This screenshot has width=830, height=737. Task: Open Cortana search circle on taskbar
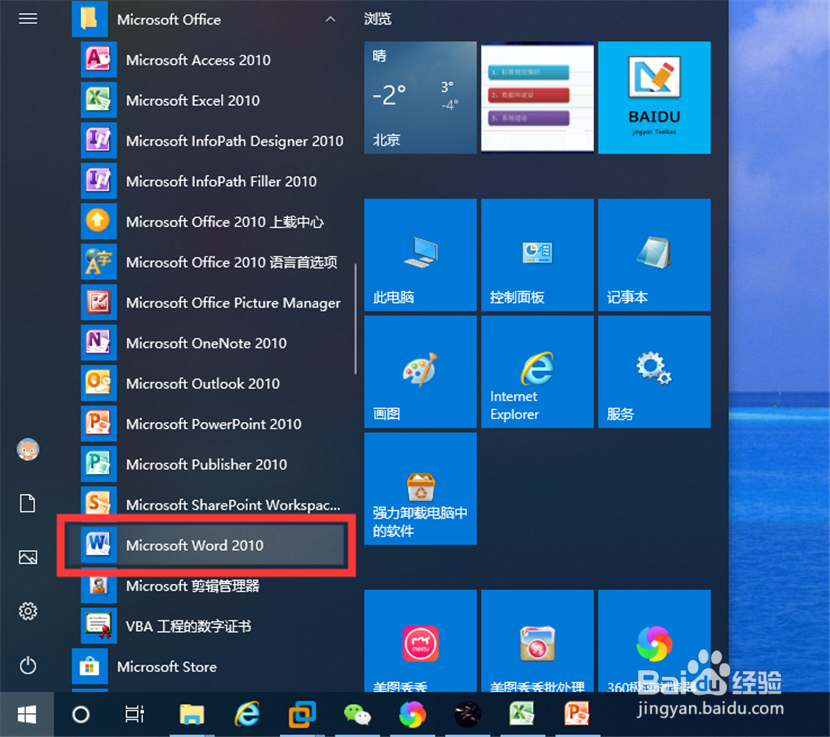80,715
